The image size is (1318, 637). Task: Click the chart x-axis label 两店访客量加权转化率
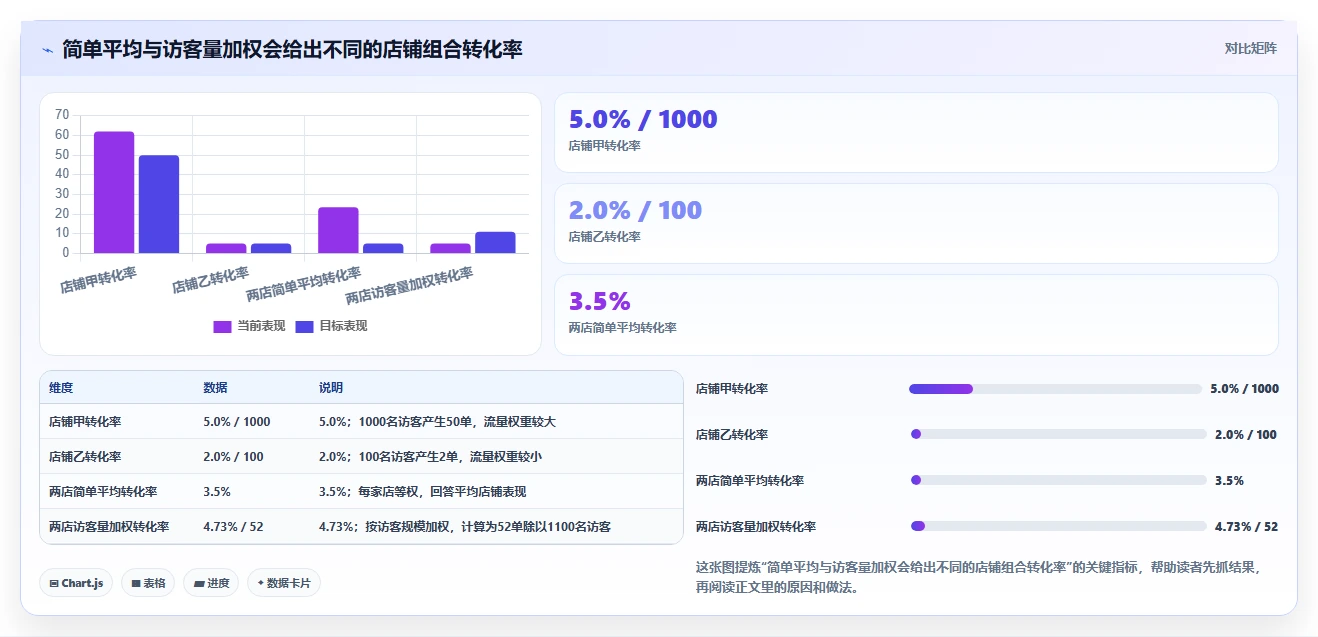click(x=409, y=286)
